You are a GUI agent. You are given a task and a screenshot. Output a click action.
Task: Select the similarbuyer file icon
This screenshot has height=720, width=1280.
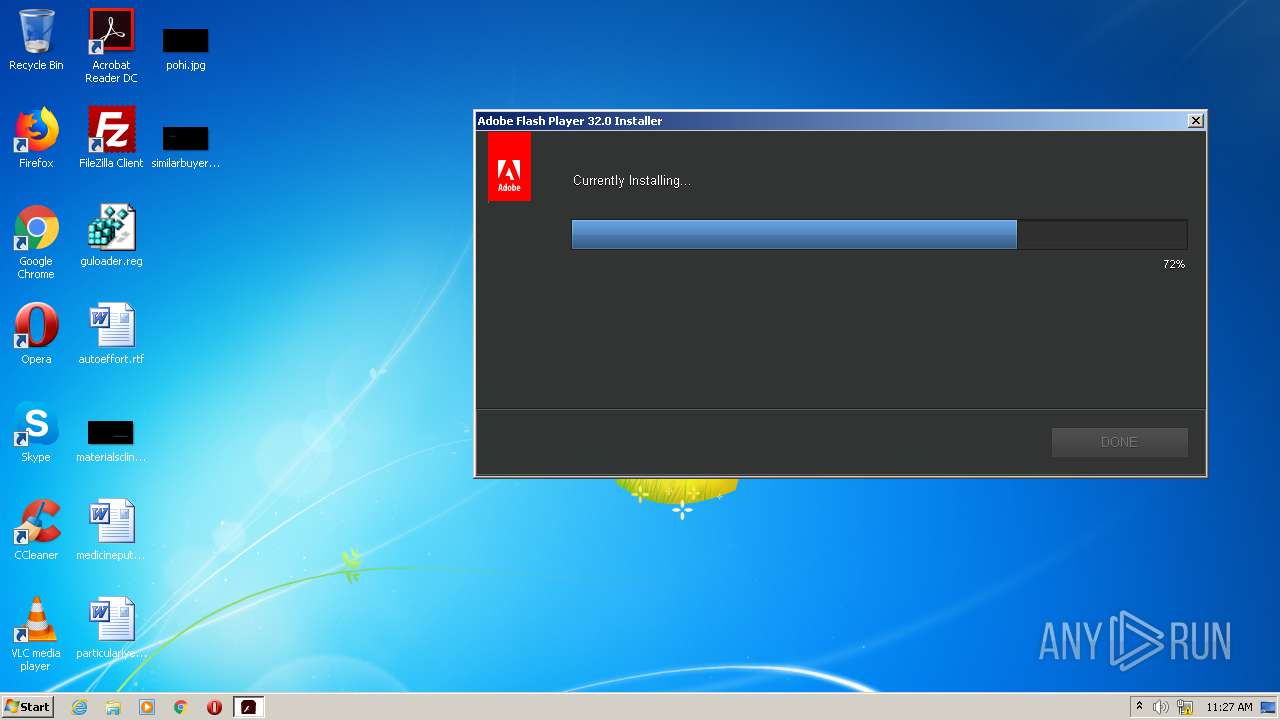coord(186,146)
